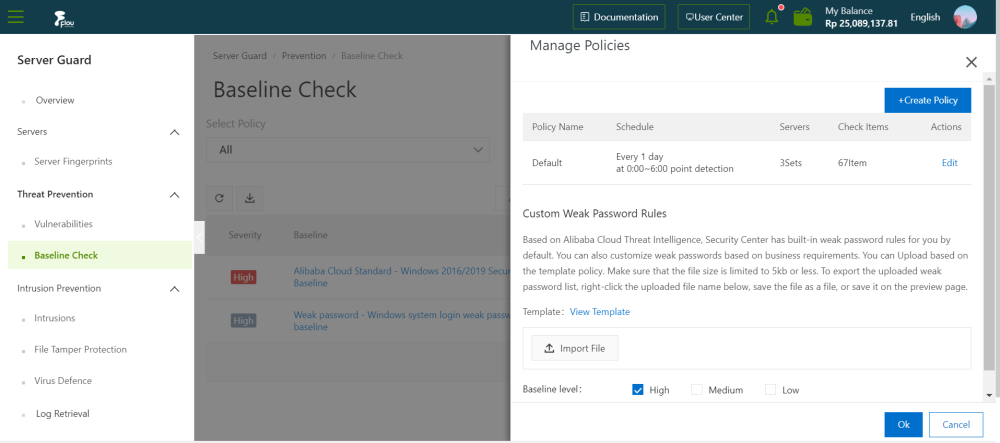Click the Baseline column header

point(311,235)
